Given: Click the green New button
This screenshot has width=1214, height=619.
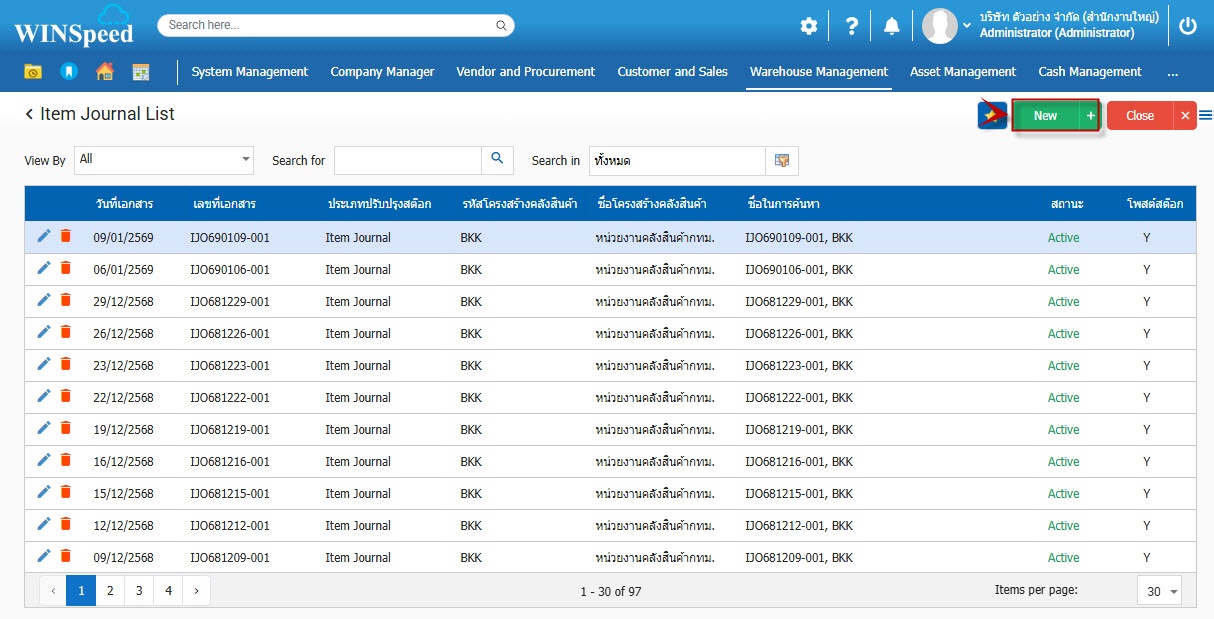Looking at the screenshot, I should click(x=1045, y=116).
